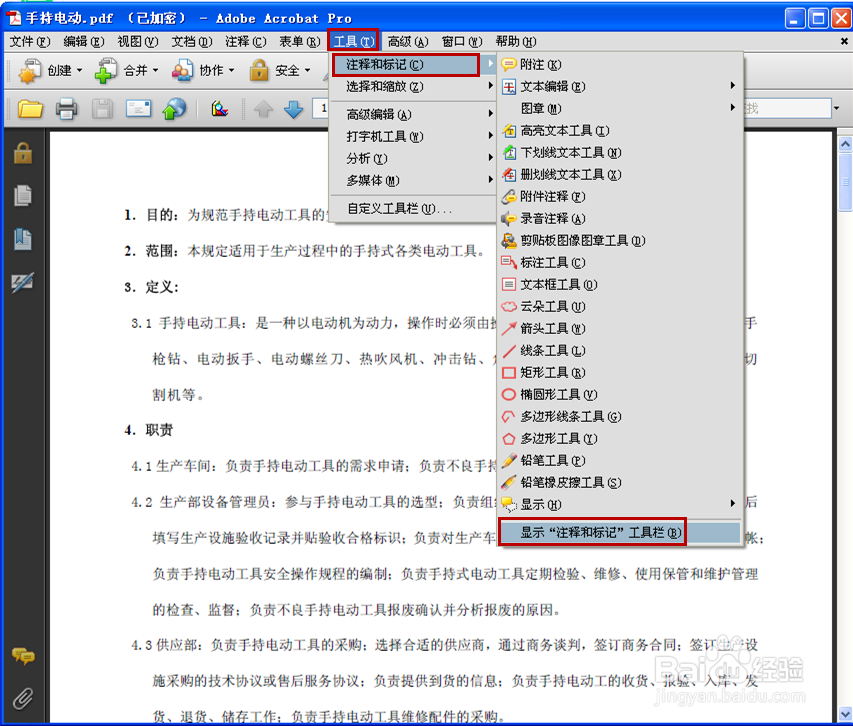Open the Attachments panel via paperclip icon

click(22, 698)
